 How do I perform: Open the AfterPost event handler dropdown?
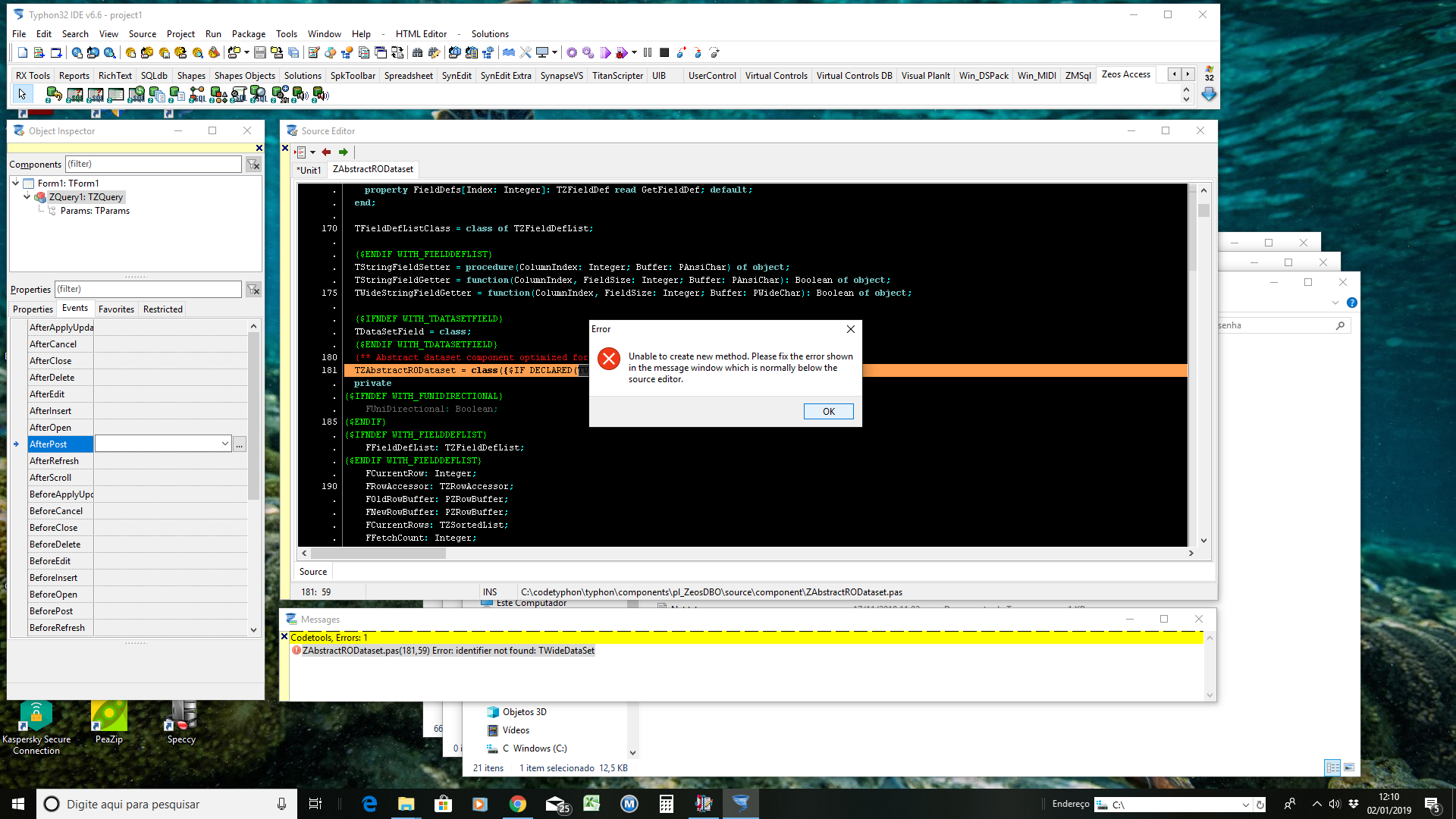pyautogui.click(x=225, y=444)
